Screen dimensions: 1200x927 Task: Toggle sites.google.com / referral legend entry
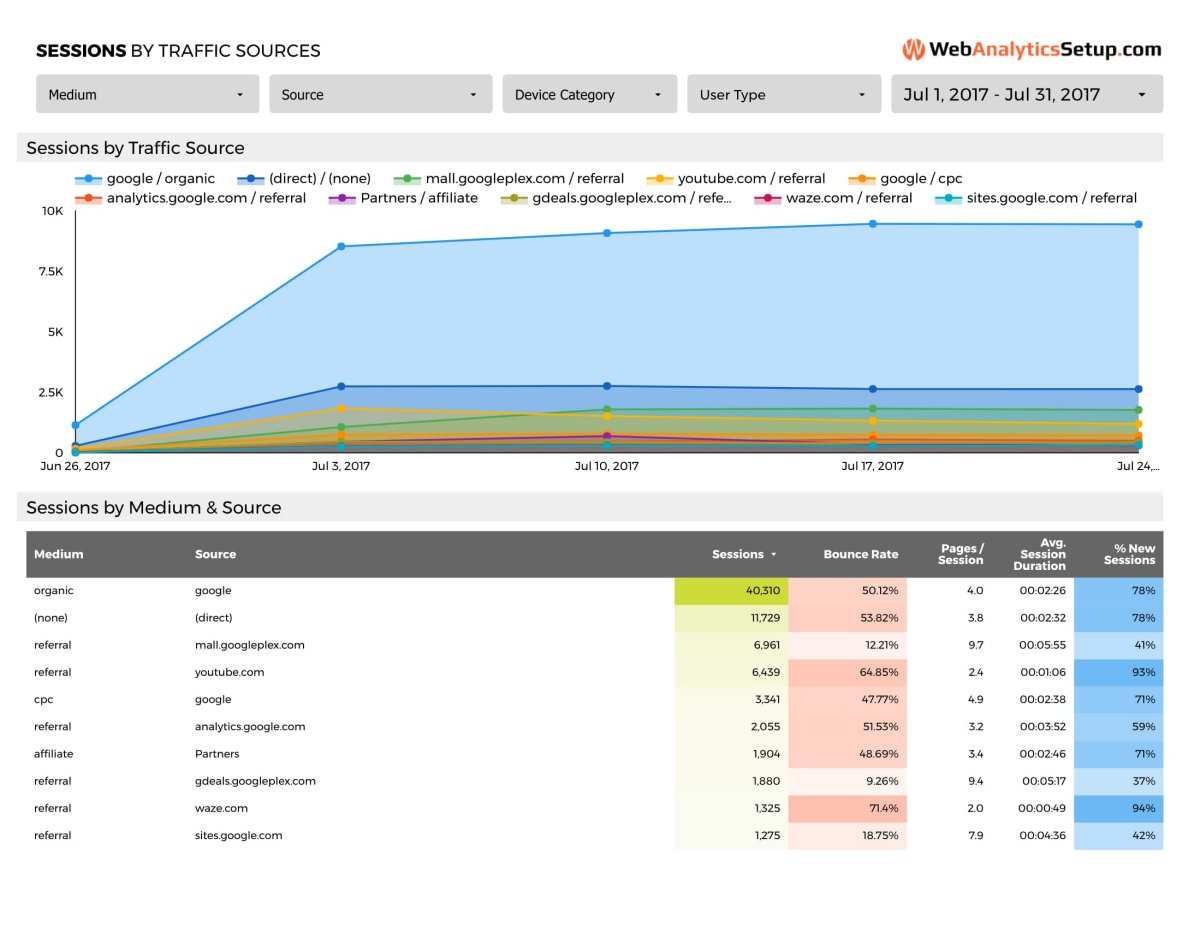click(x=1036, y=198)
